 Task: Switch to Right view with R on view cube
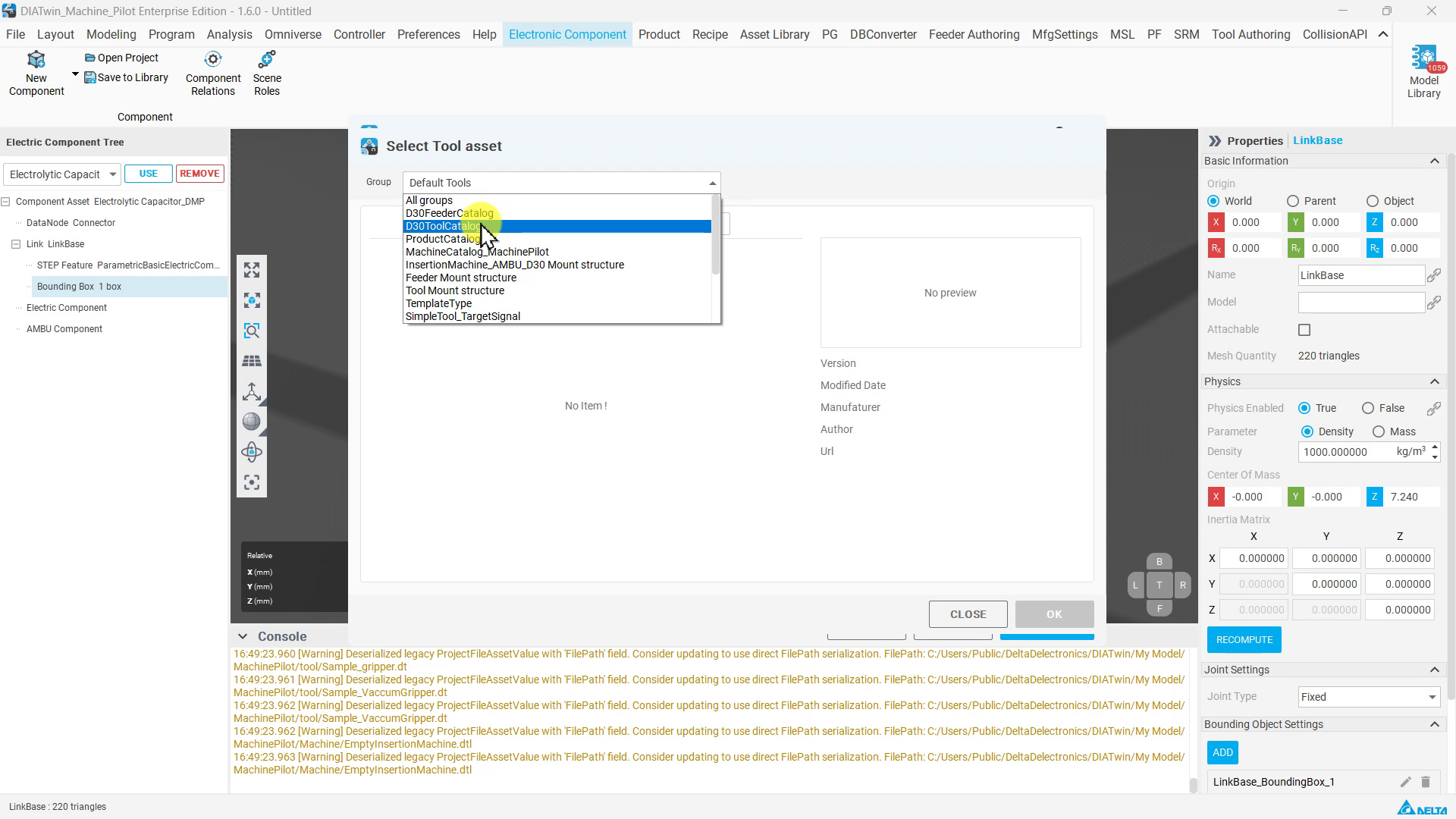click(1182, 585)
